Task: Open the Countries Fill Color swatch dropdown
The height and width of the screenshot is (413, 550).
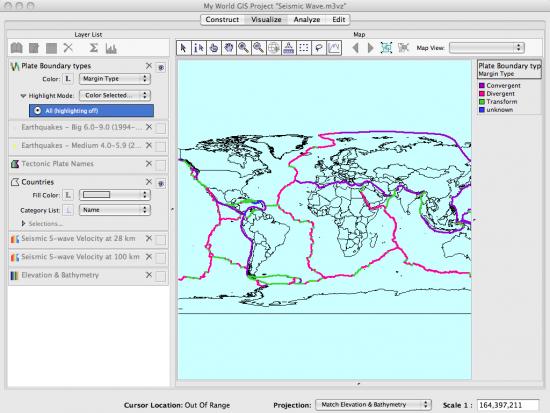Action: pos(115,195)
